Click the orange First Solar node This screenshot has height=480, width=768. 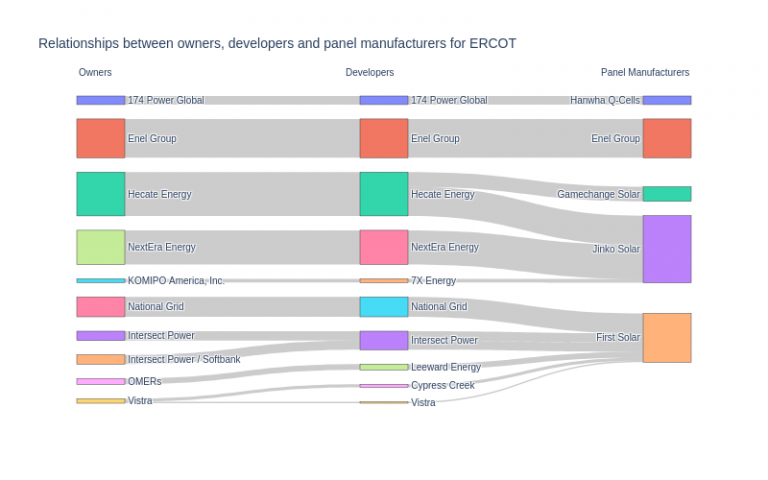[667, 338]
